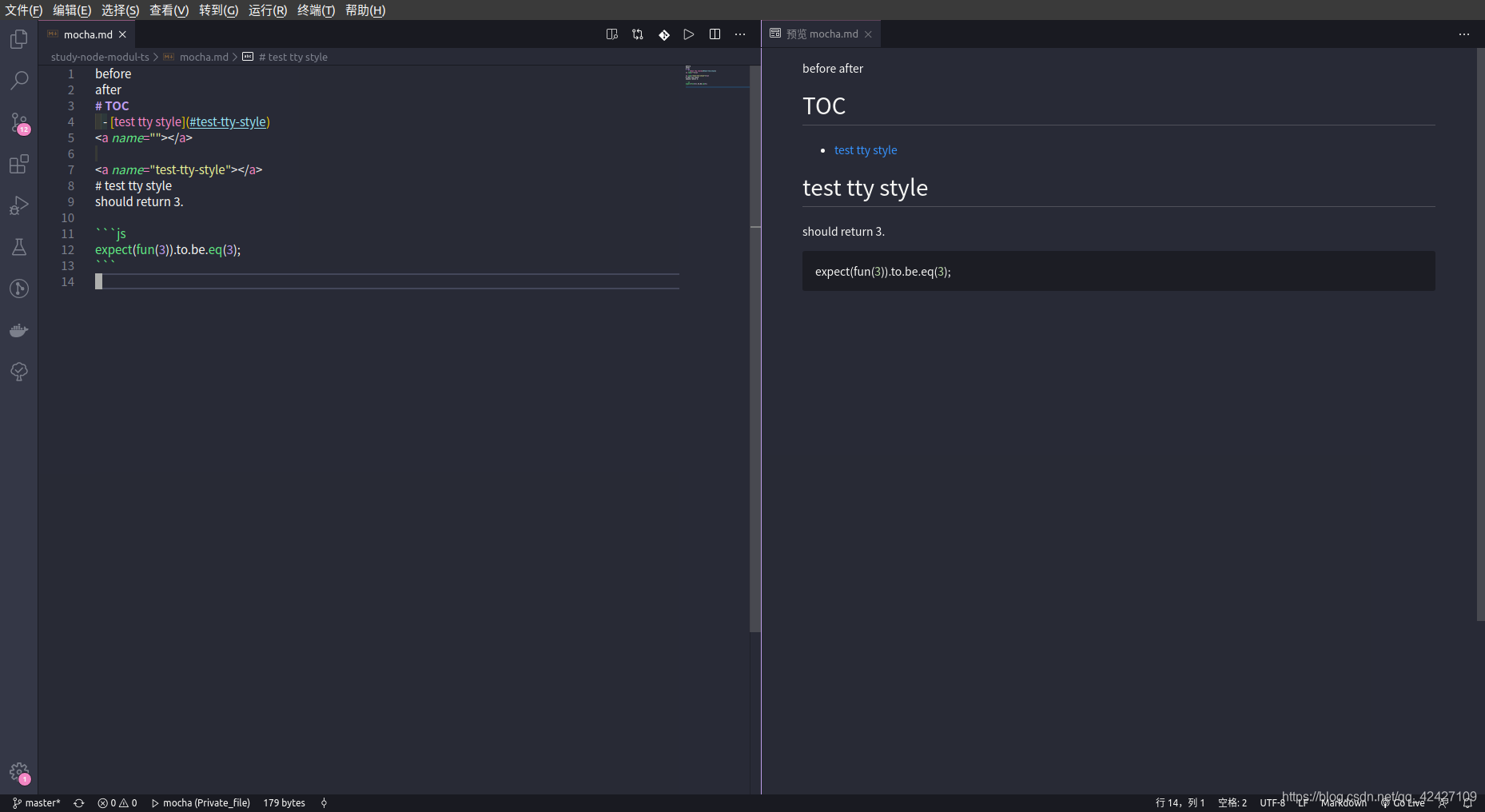The image size is (1485, 812).
Task: Open the tree-shaped view at the bottom of the activity bar icons
Action: pos(19,372)
